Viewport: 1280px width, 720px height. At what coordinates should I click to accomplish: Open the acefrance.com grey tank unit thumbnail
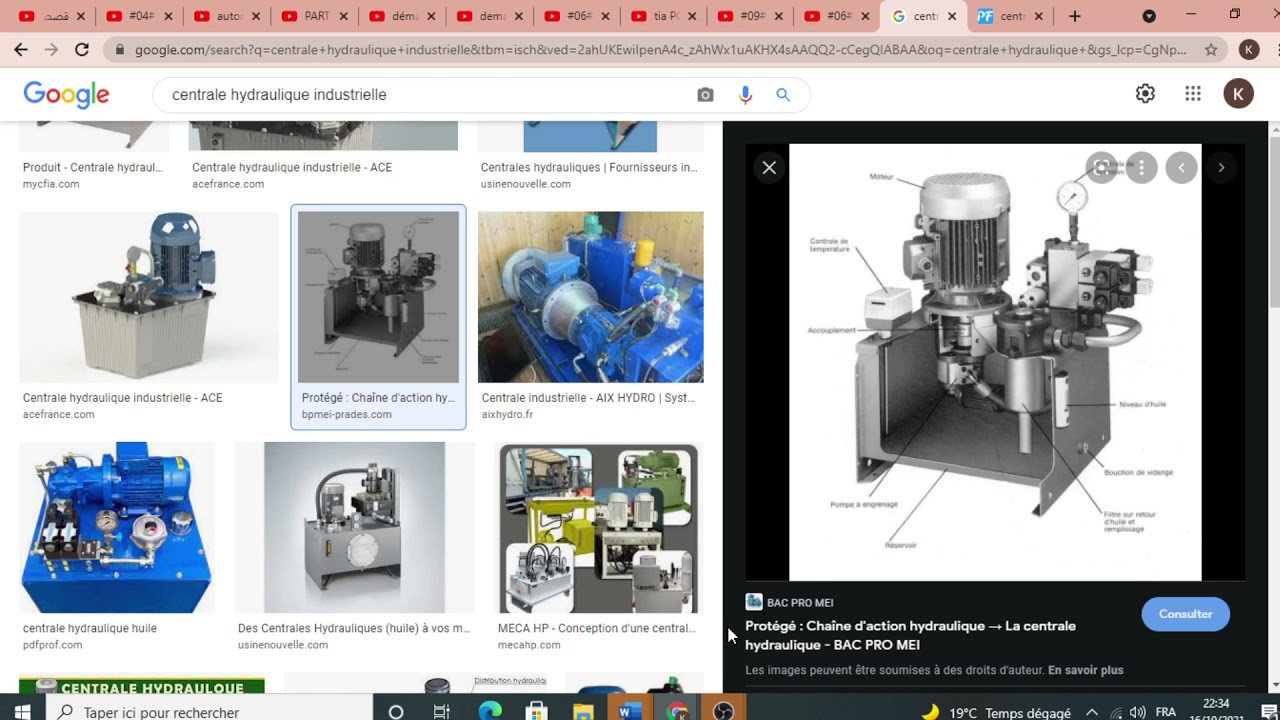tap(149, 297)
